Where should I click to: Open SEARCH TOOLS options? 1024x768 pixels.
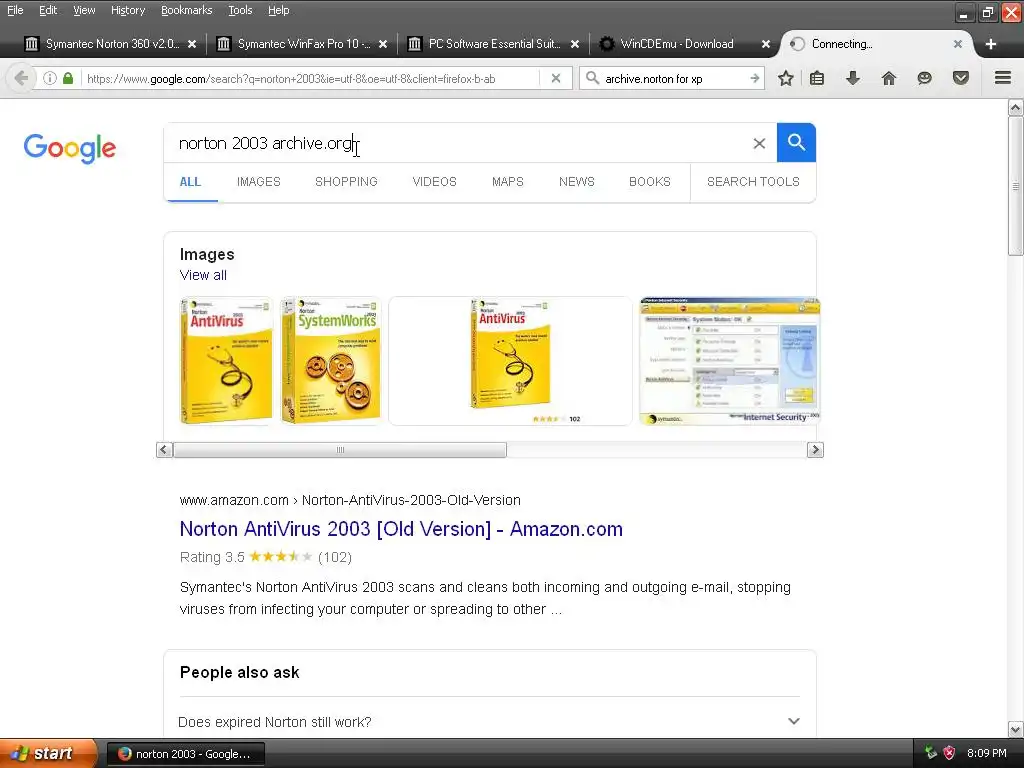pos(753,182)
